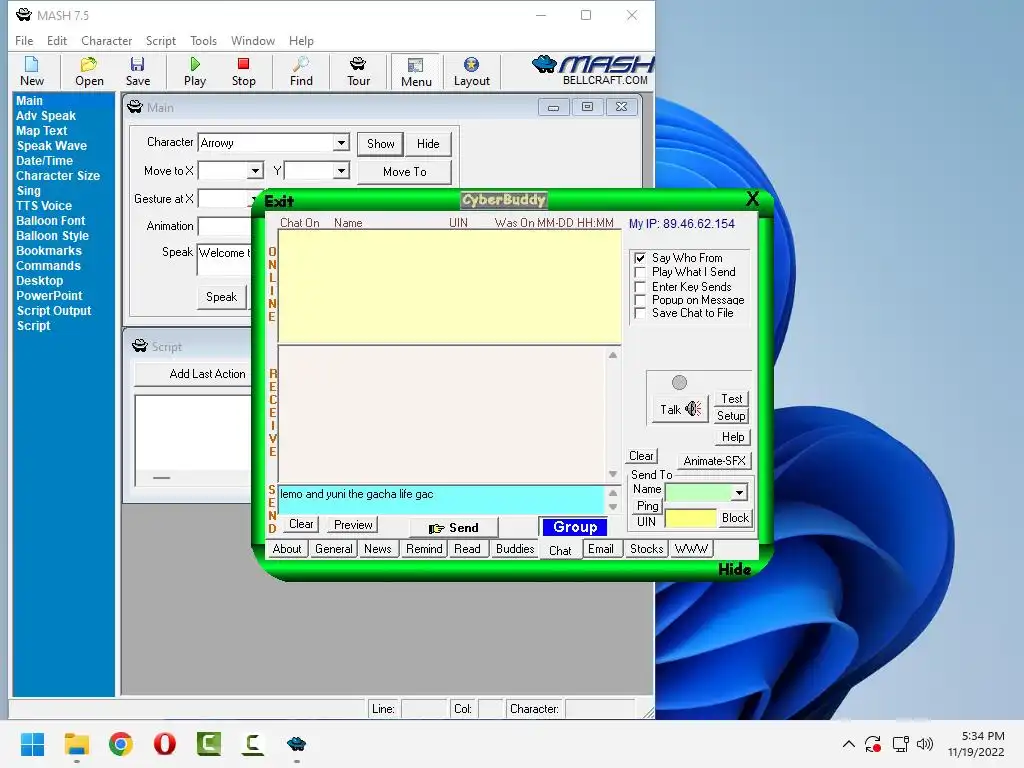Screen dimensions: 1024x768
Task: Open the Script menu
Action: click(161, 40)
